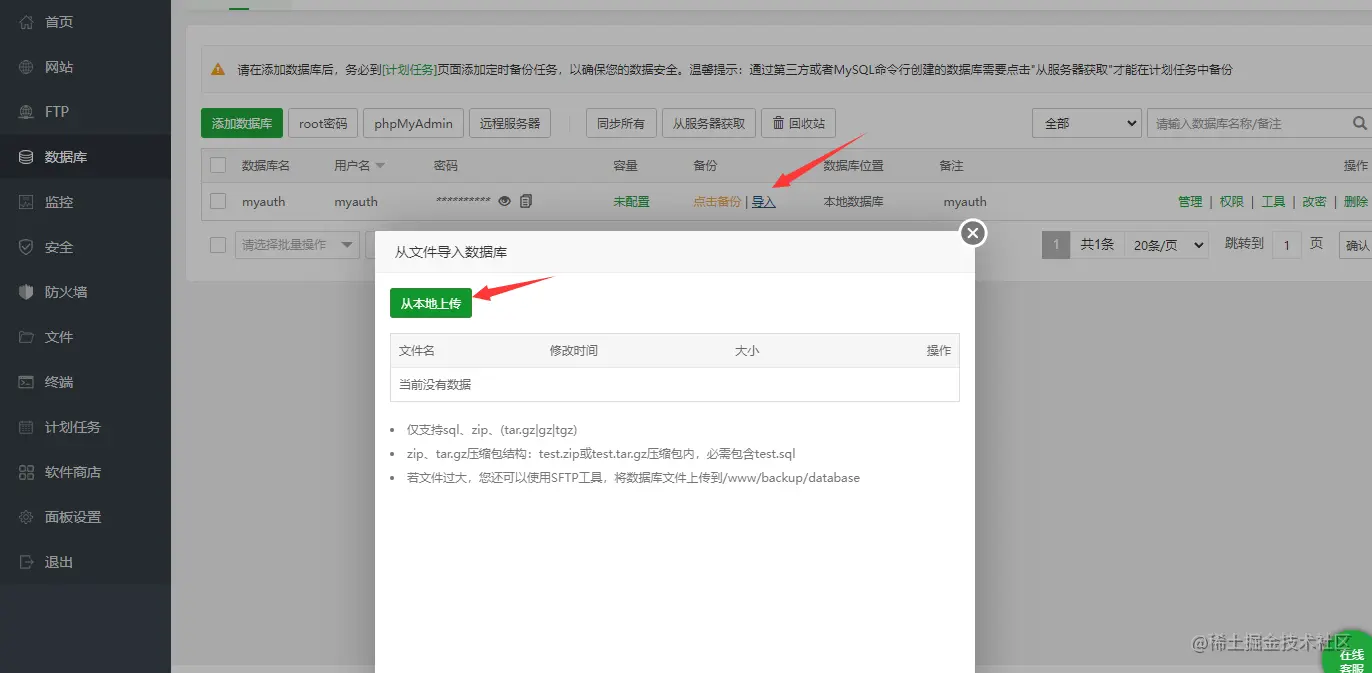
Task: Click the 防火墙 firewall icon in sidebar
Action: pyautogui.click(x=26, y=292)
